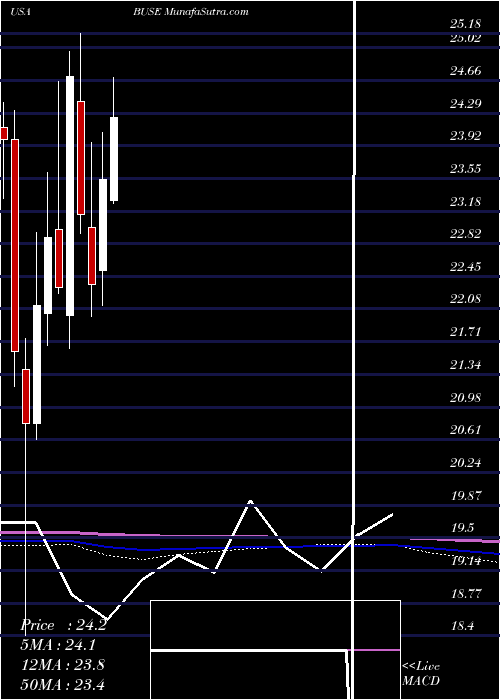
Task: Click the Price : 24.2 readout
Action: click(63, 626)
